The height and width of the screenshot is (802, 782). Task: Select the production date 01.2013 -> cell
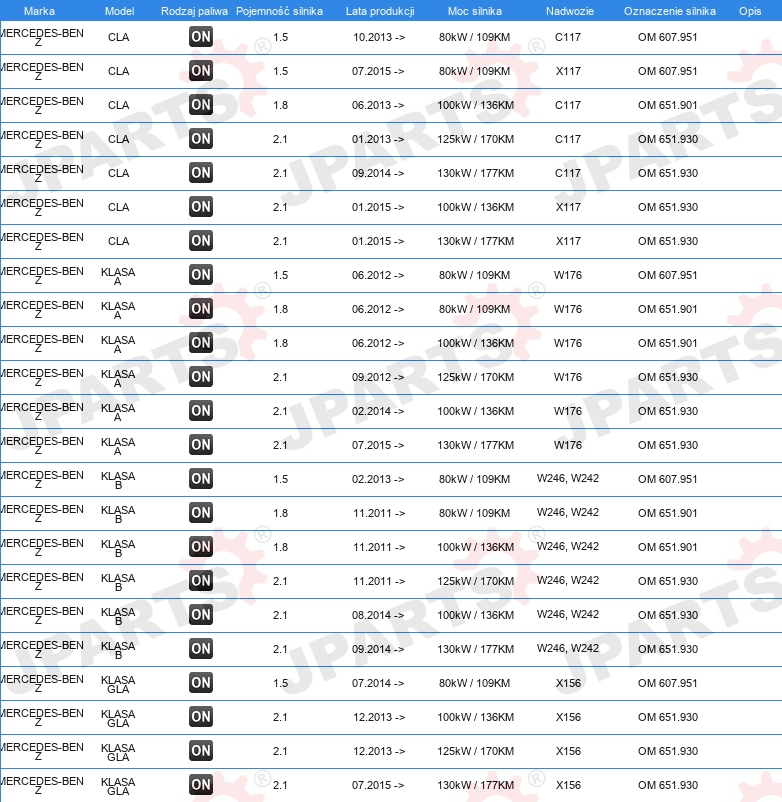tap(378, 139)
